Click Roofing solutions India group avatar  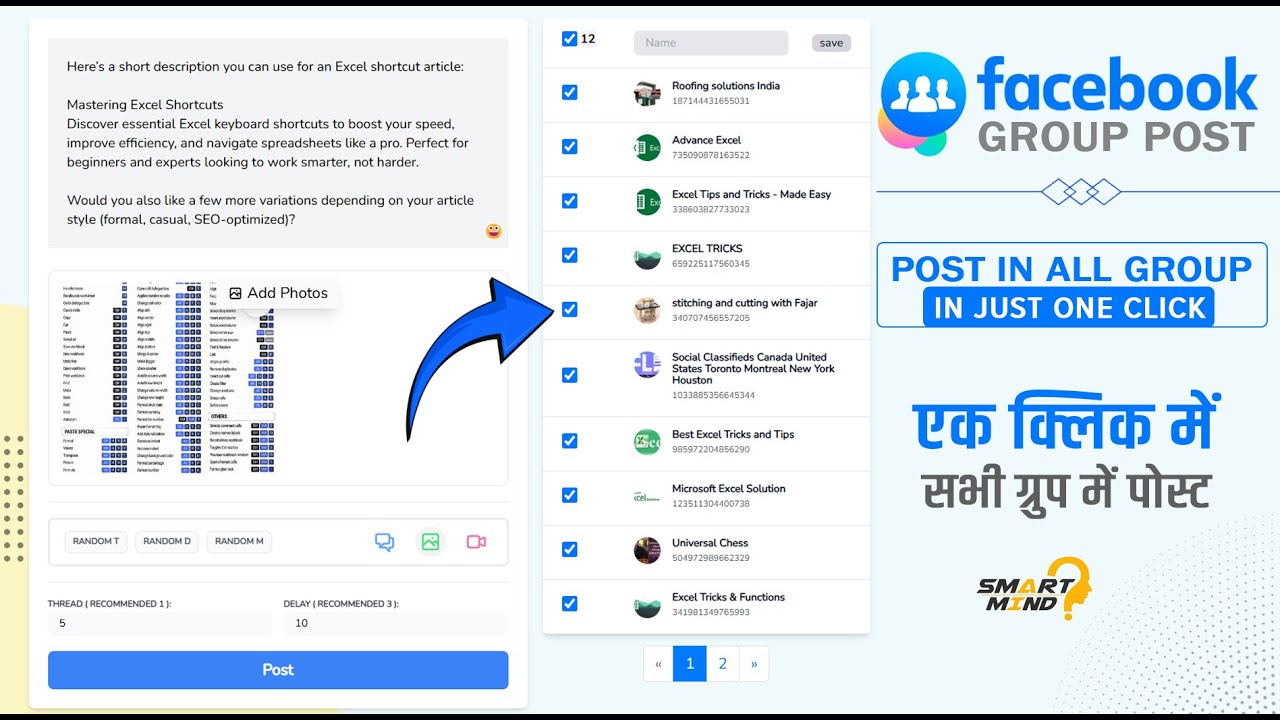click(x=647, y=93)
